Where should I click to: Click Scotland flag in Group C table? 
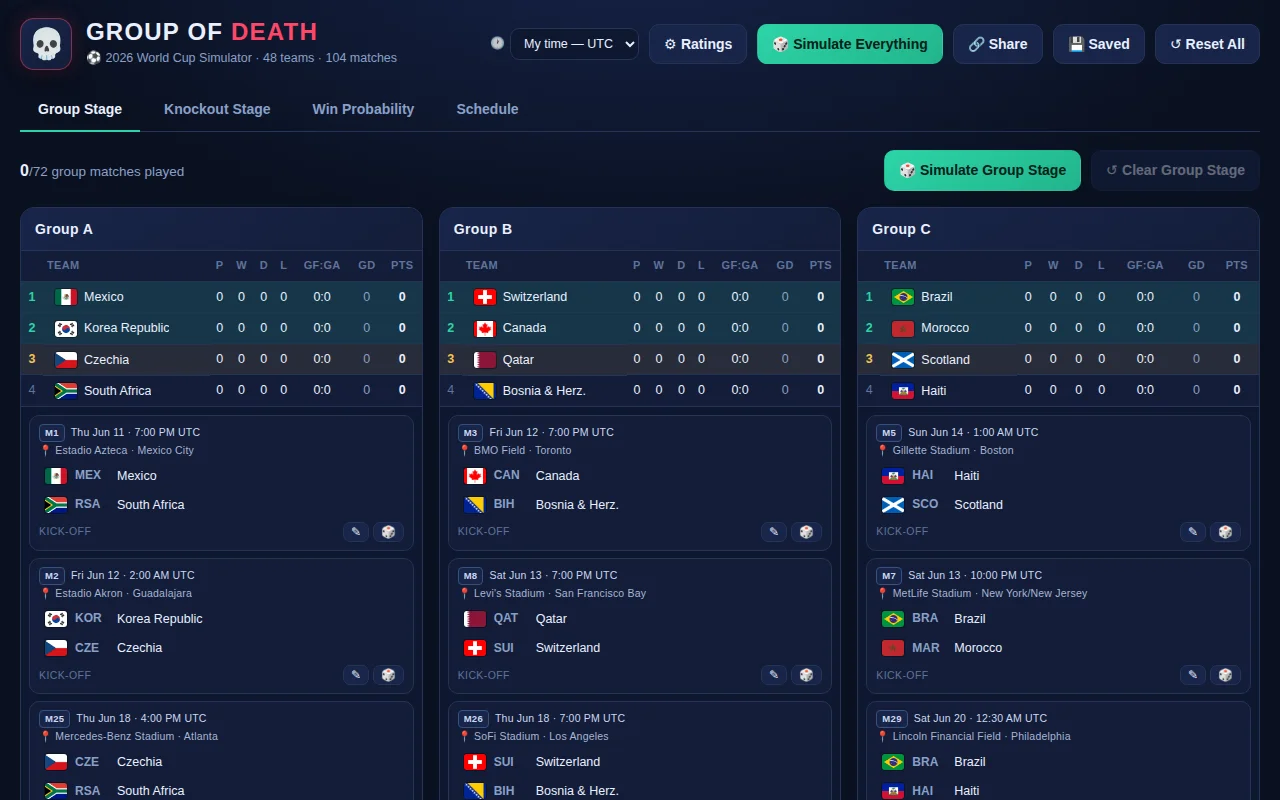coord(903,359)
